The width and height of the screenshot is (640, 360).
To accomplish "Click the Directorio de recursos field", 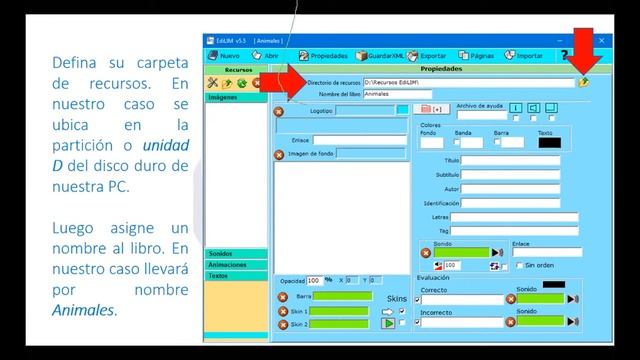I will [x=469, y=82].
